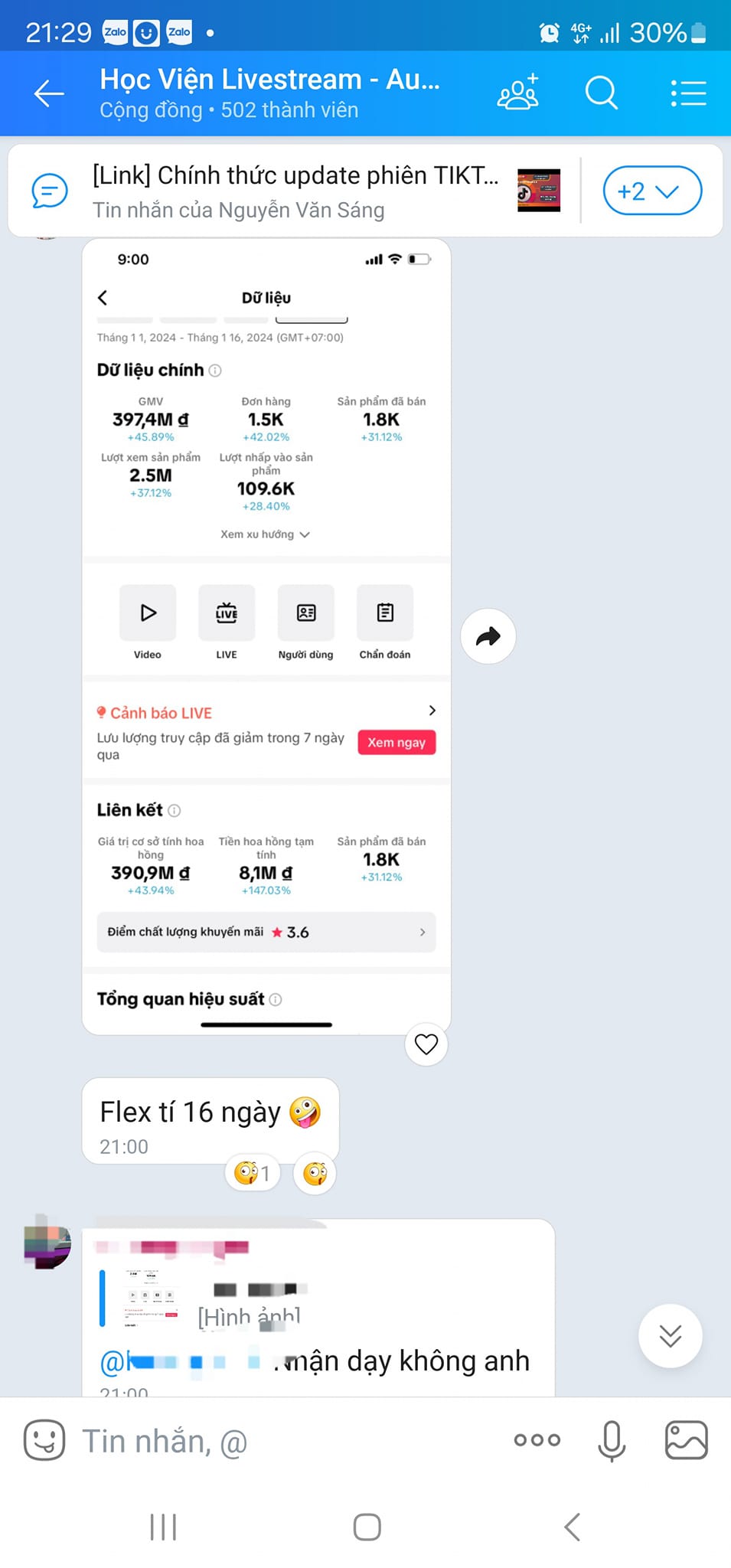This screenshot has width=731, height=1568.
Task: Open the group options list menu
Action: 688,93
